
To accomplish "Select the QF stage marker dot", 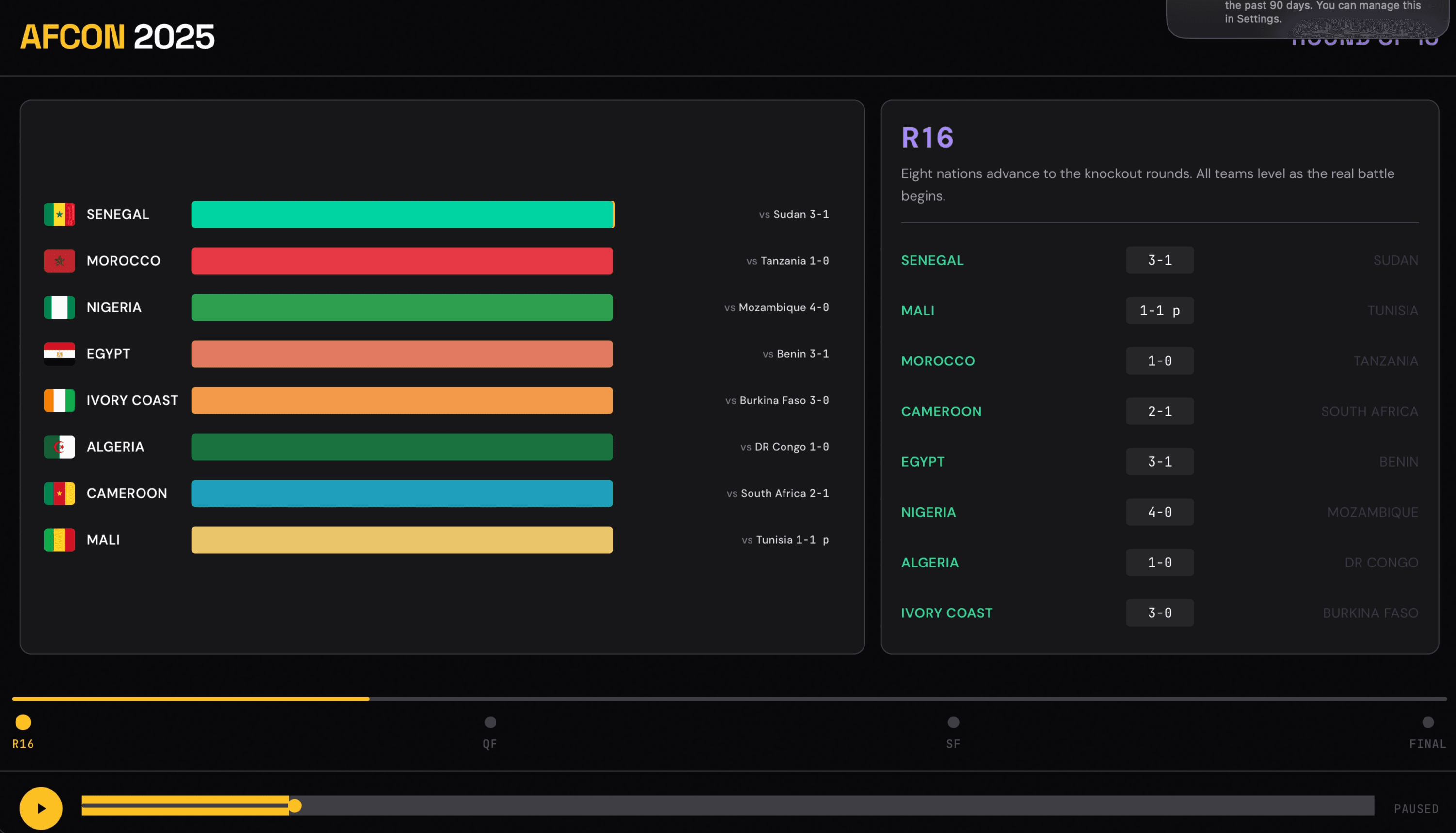I will click(490, 723).
